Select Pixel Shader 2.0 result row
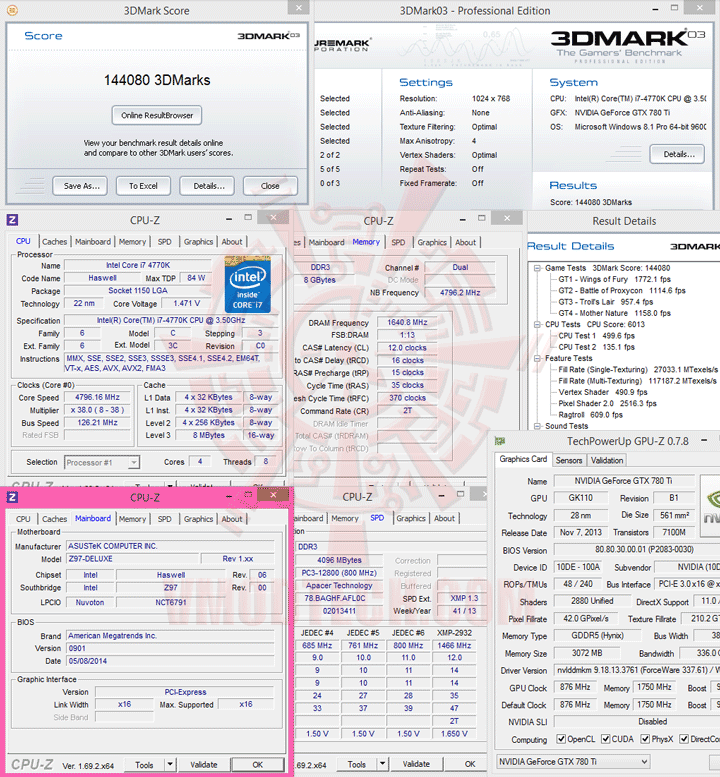 (x=608, y=403)
